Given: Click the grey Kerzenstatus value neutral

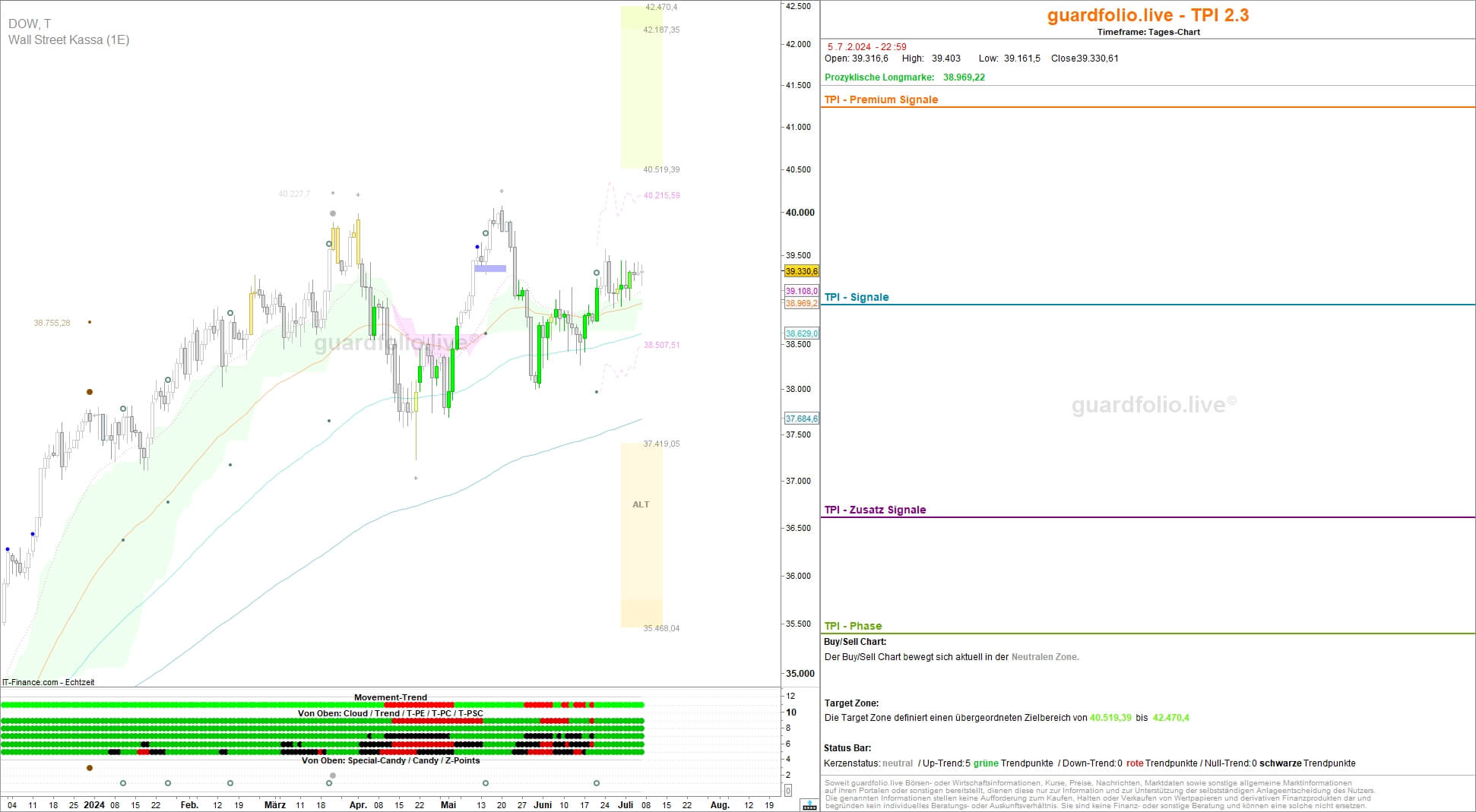Looking at the screenshot, I should pos(898,763).
